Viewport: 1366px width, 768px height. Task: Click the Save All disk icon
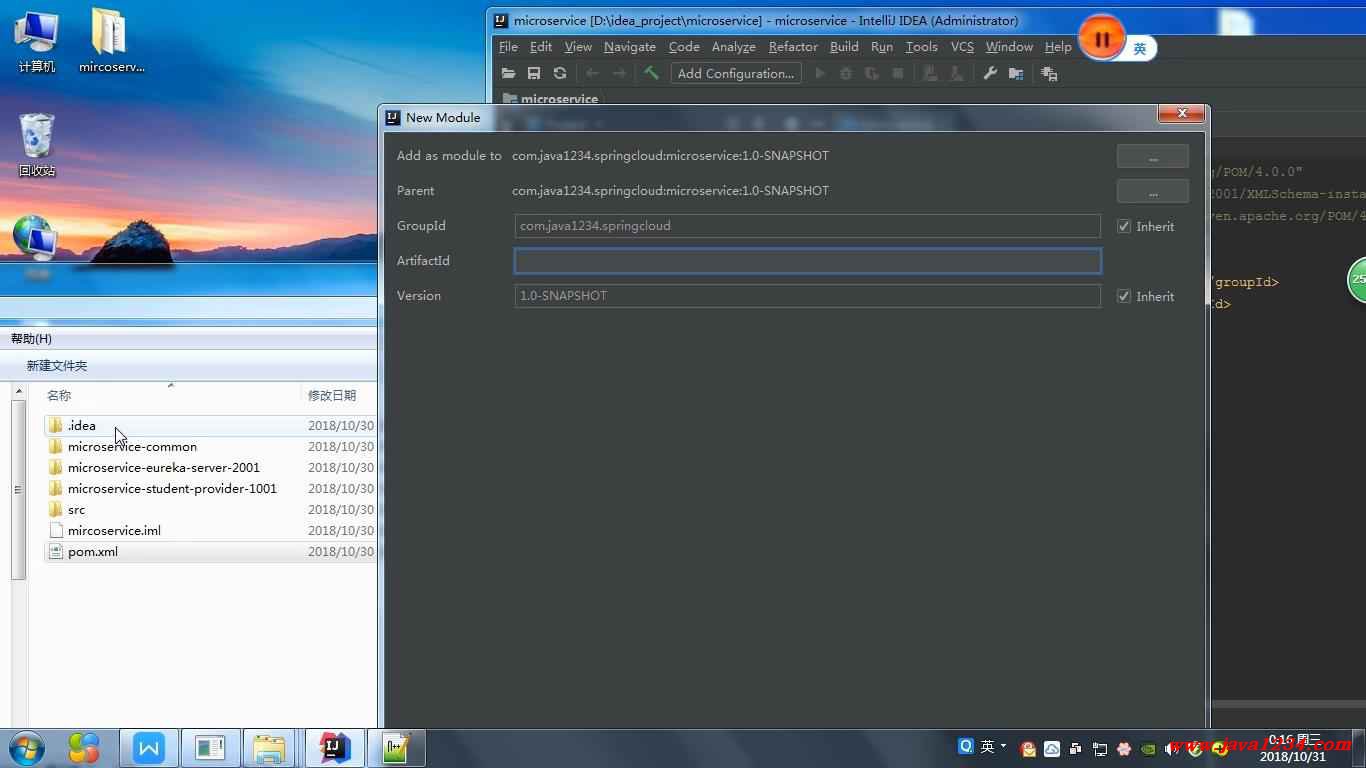click(534, 73)
